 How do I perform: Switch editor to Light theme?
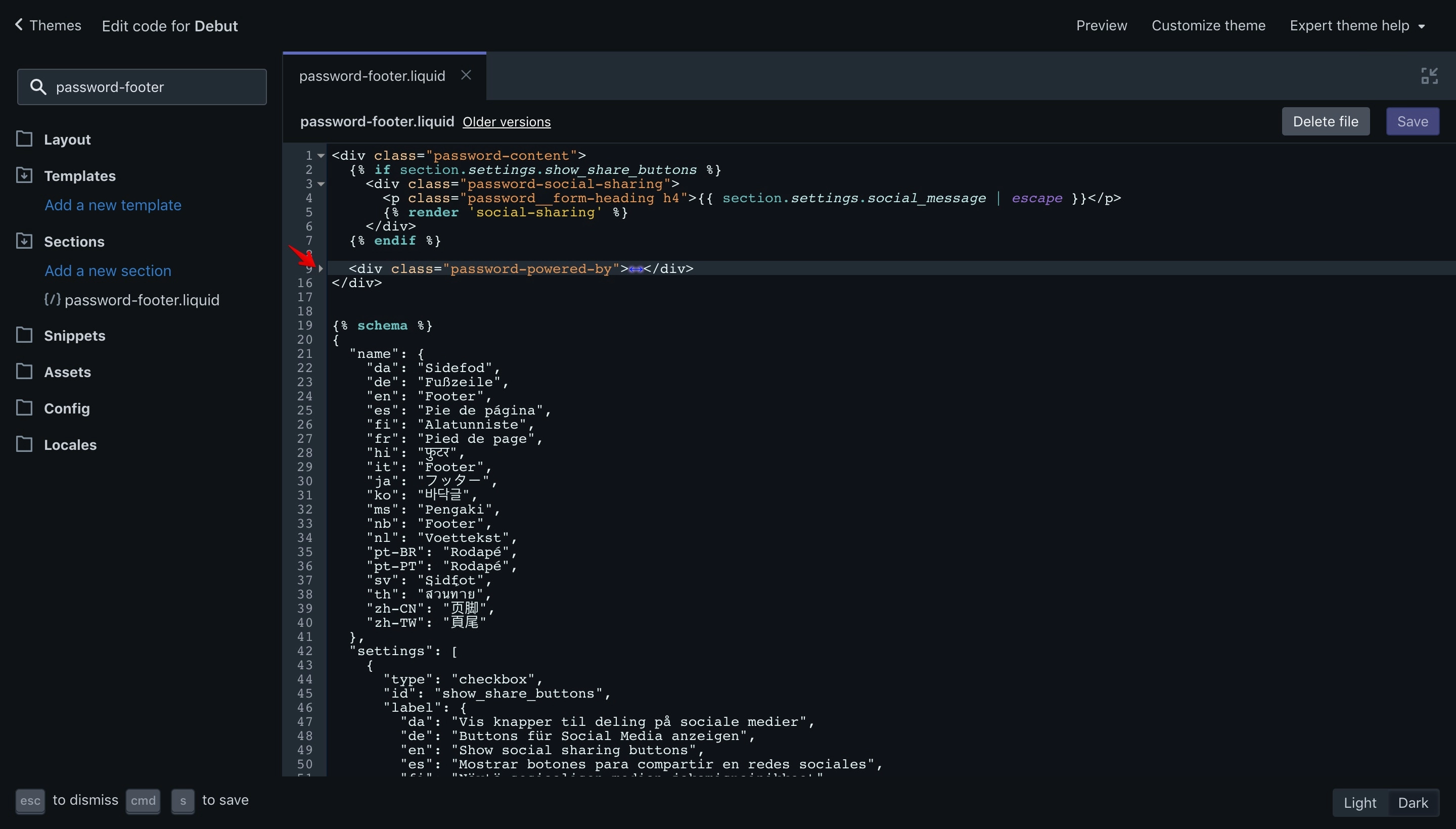pyautogui.click(x=1360, y=803)
